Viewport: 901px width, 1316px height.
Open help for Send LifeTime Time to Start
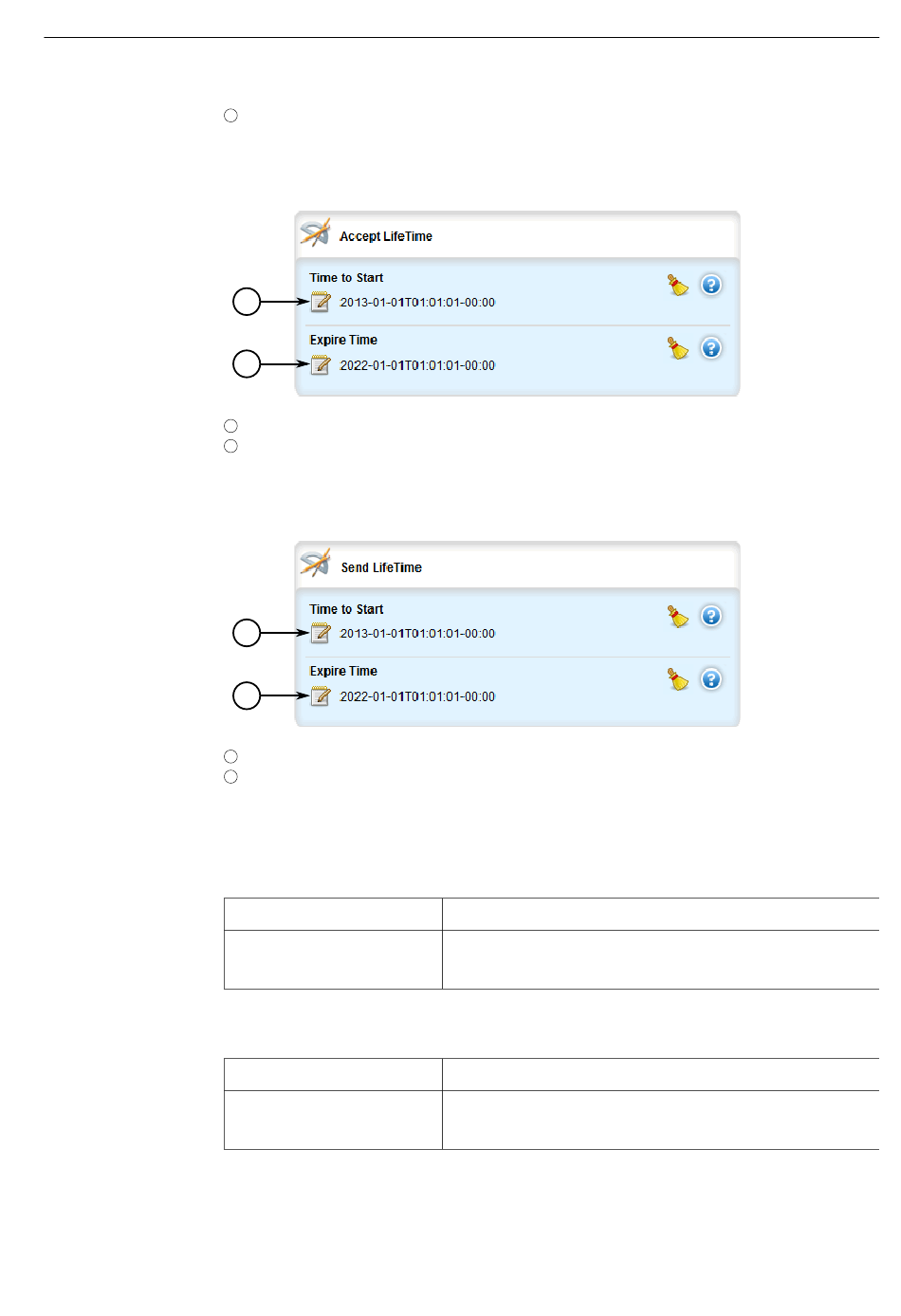(x=711, y=616)
